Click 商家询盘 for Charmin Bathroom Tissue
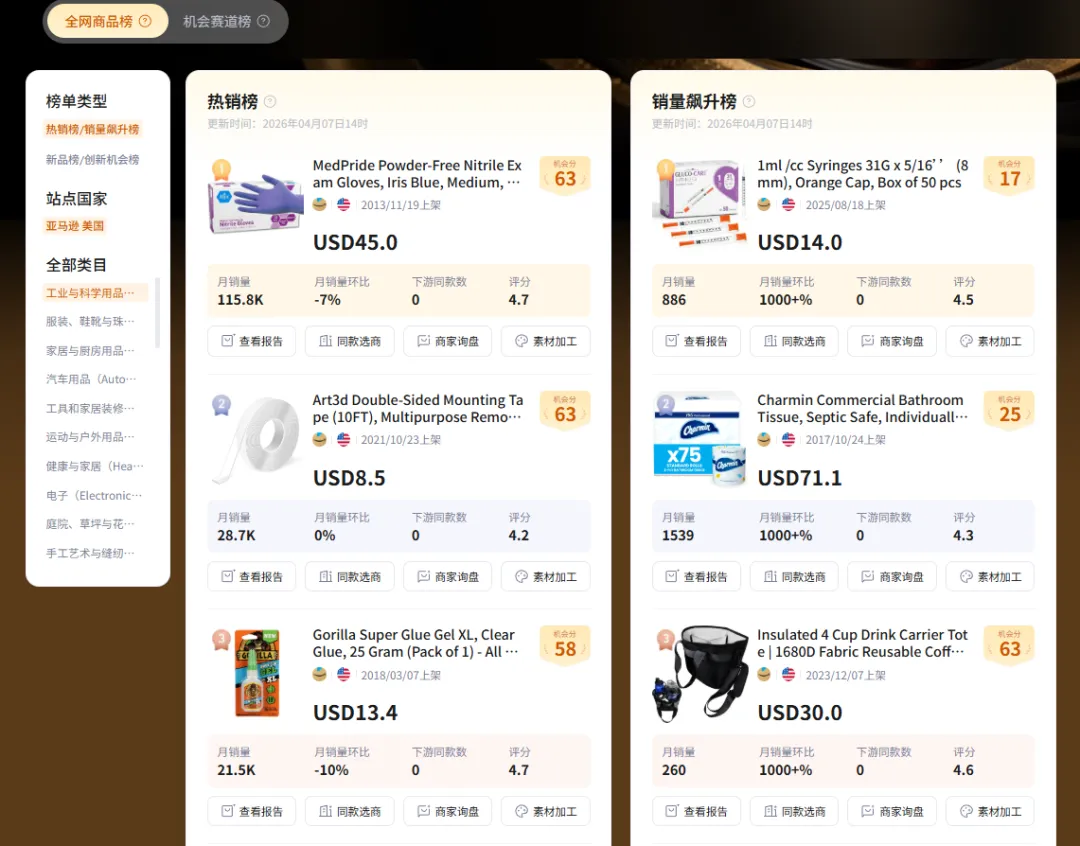Screen dimensions: 1080x846 point(892,577)
